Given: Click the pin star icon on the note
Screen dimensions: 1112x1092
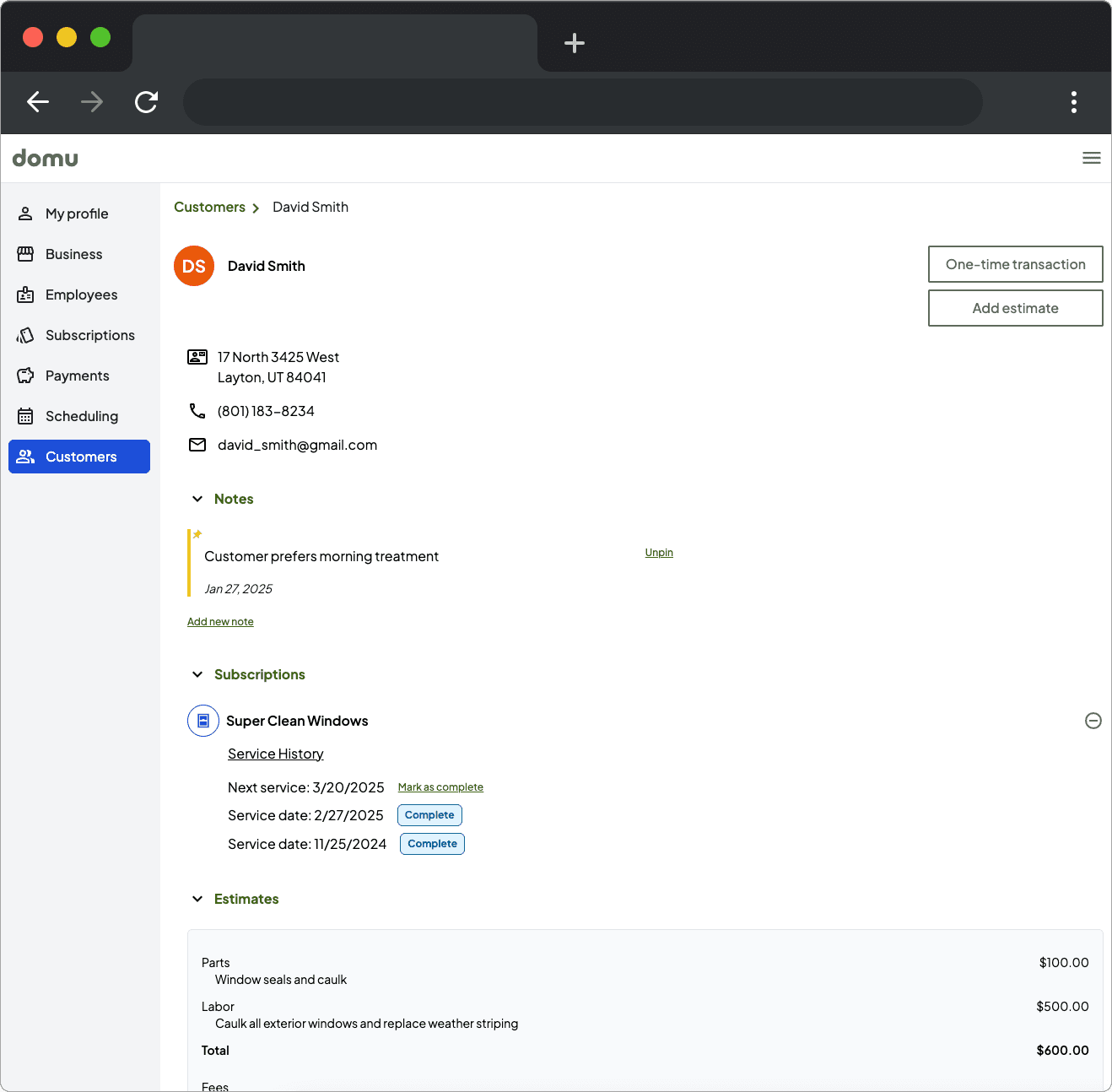Looking at the screenshot, I should pyautogui.click(x=197, y=534).
